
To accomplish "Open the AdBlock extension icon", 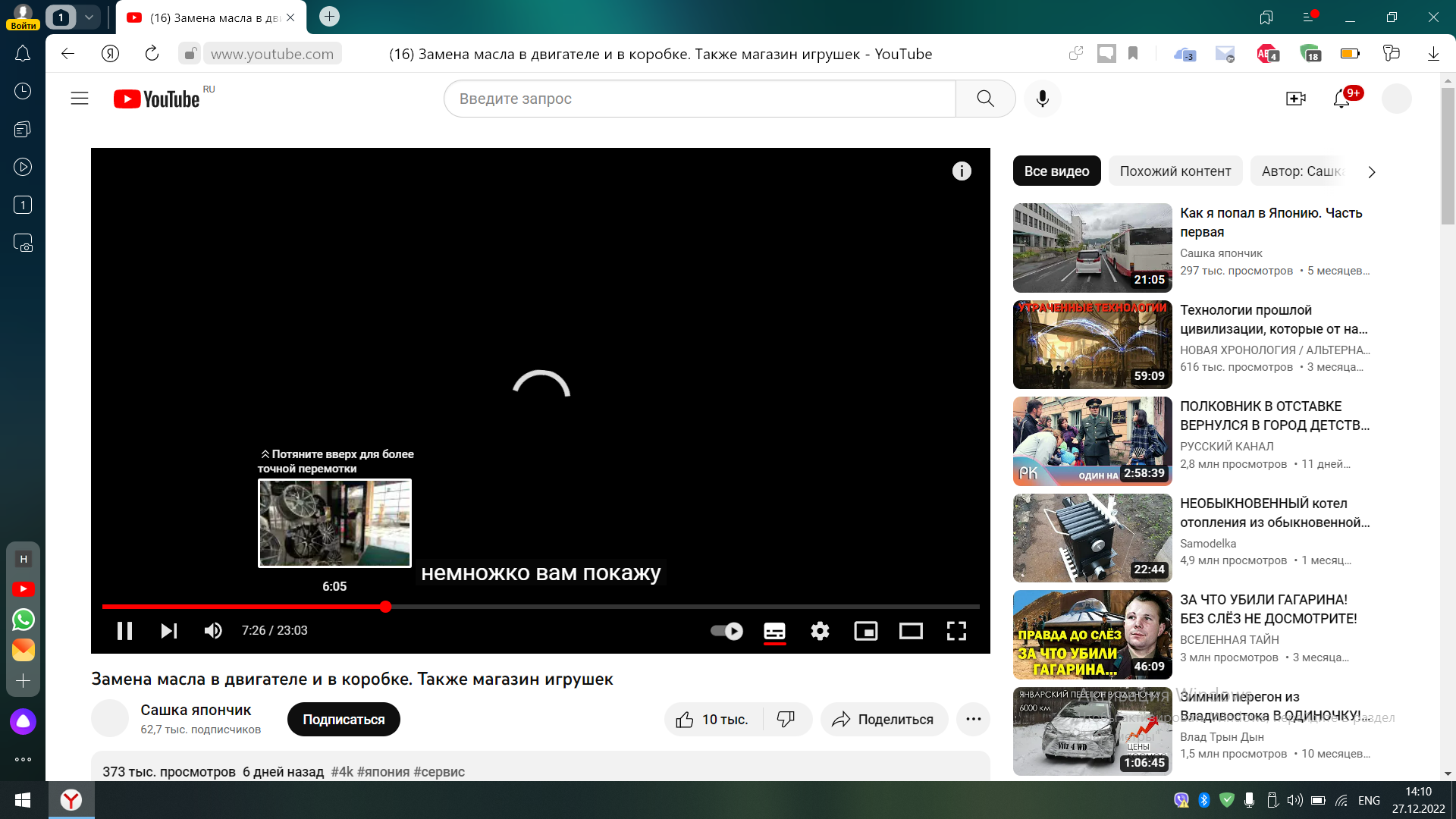I will (1267, 54).
